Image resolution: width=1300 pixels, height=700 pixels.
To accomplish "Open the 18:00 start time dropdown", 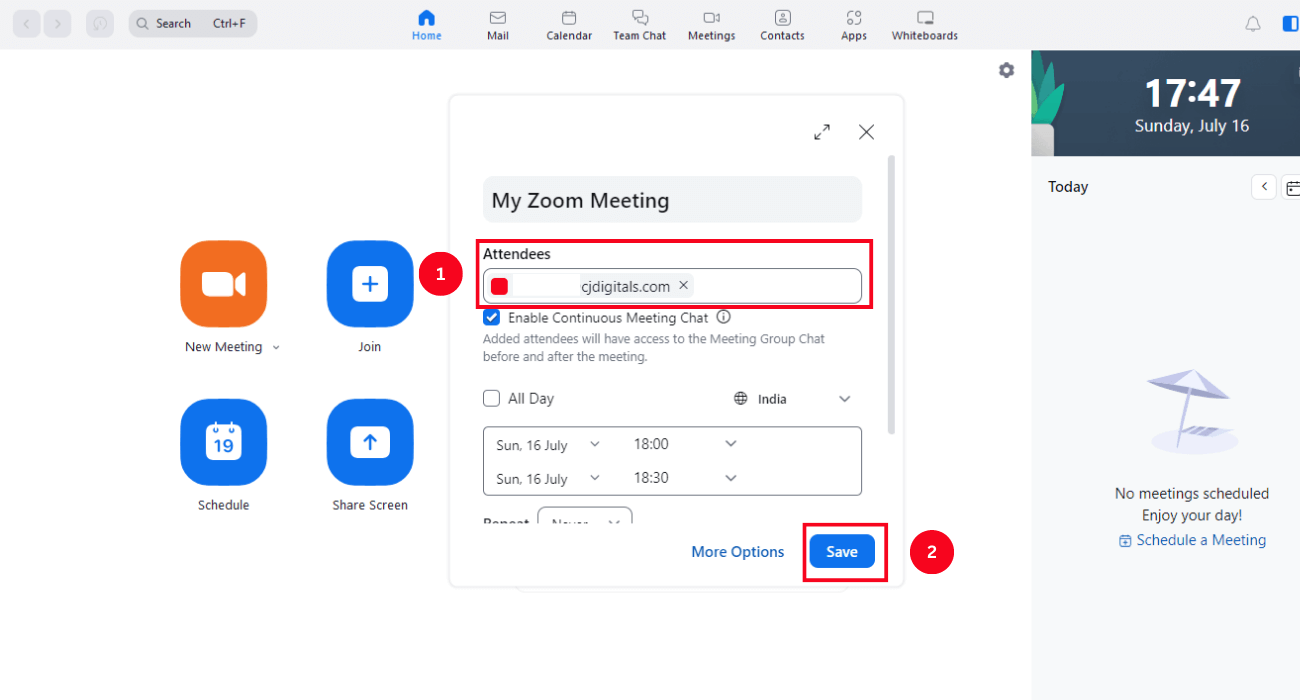I will (685, 444).
